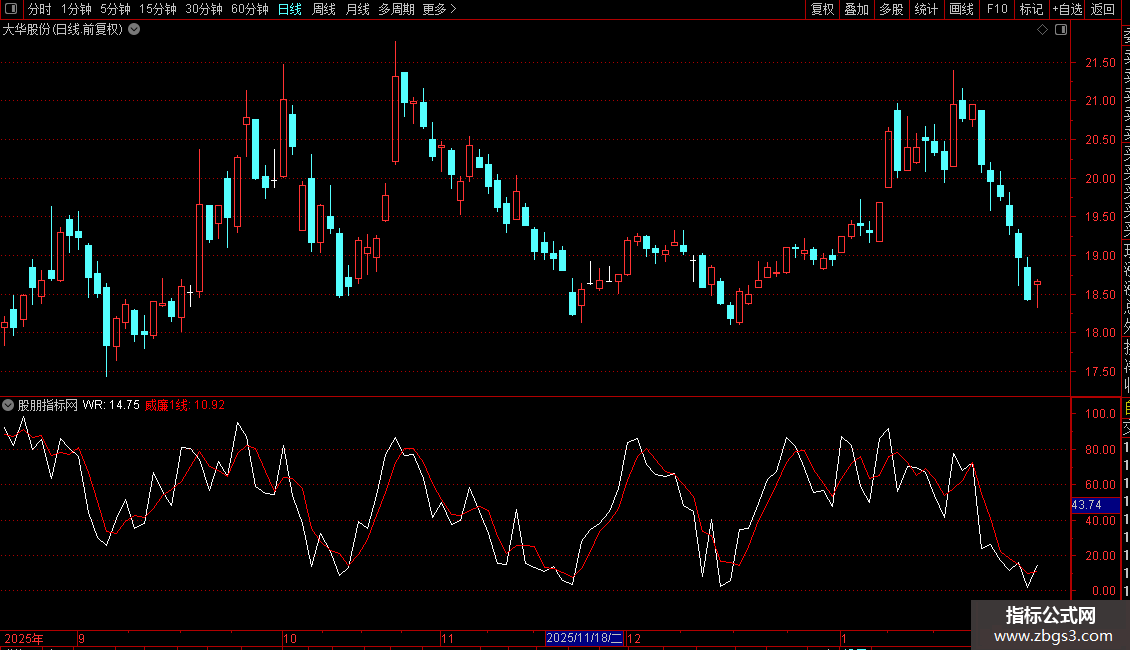Add stock with +自选 button
1130x650 pixels.
(x=1067, y=9)
